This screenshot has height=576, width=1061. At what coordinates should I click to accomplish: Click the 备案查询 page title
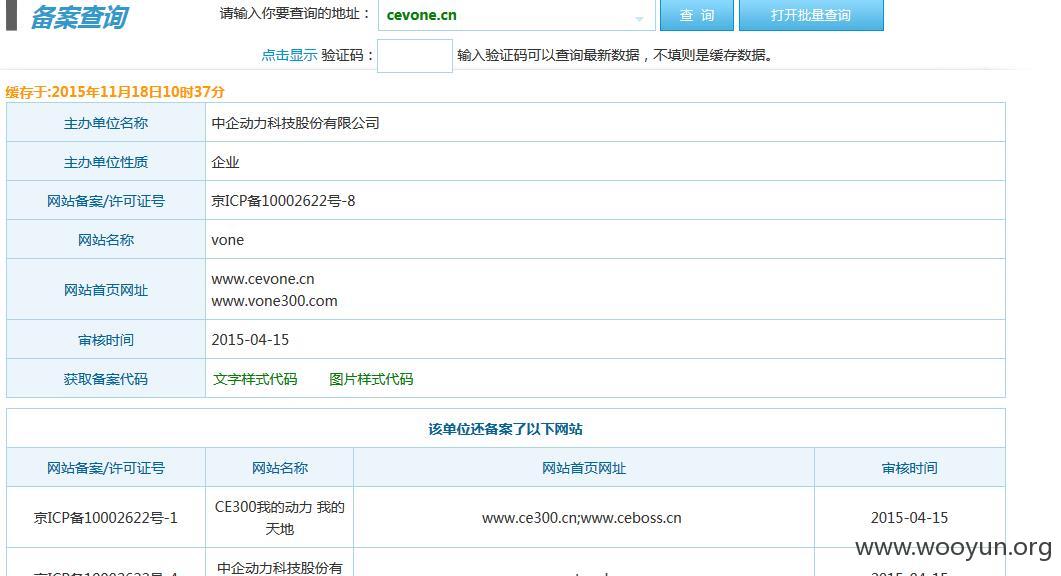[79, 17]
